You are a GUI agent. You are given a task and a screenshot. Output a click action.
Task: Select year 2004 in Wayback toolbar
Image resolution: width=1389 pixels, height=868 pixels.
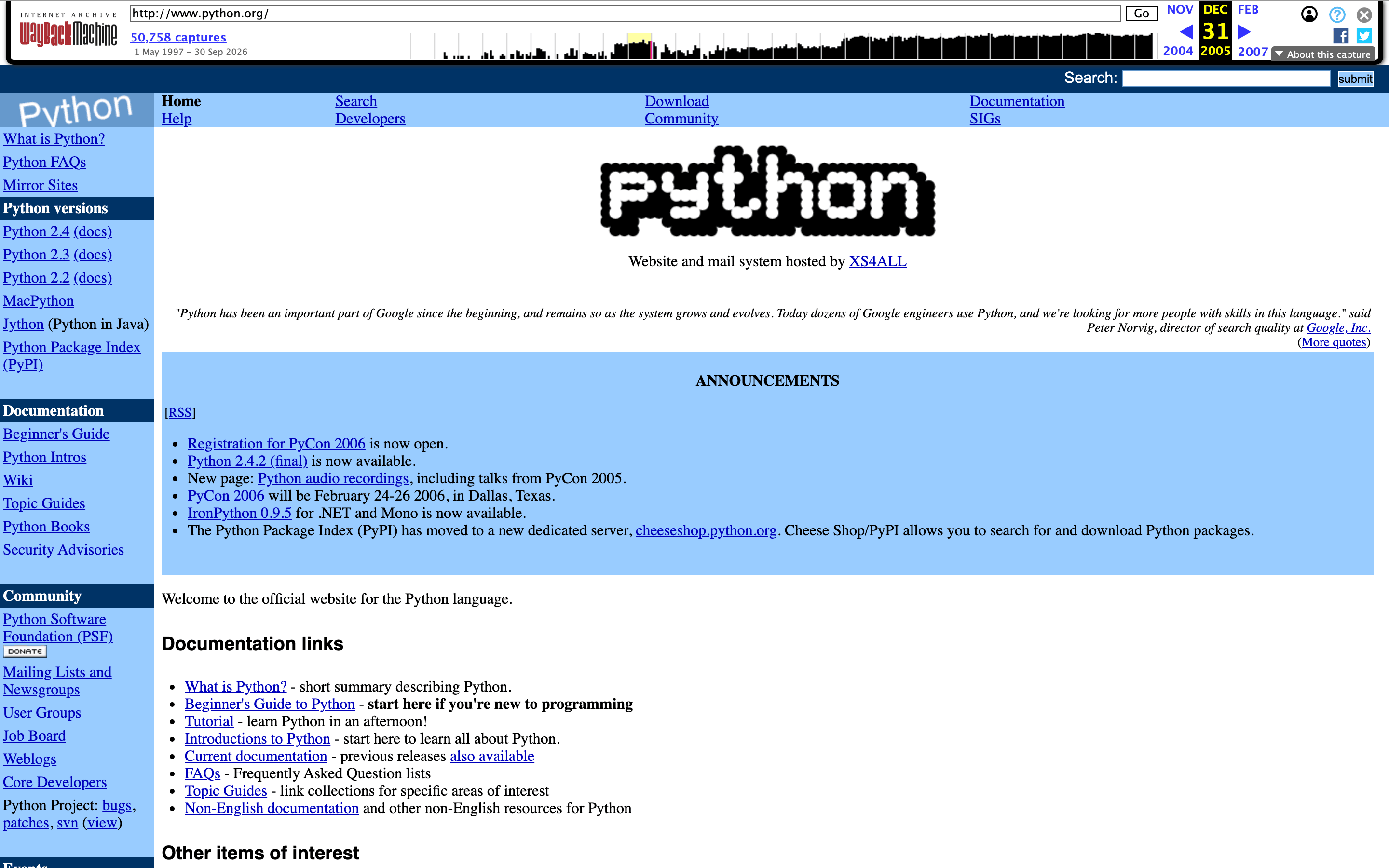[1178, 51]
